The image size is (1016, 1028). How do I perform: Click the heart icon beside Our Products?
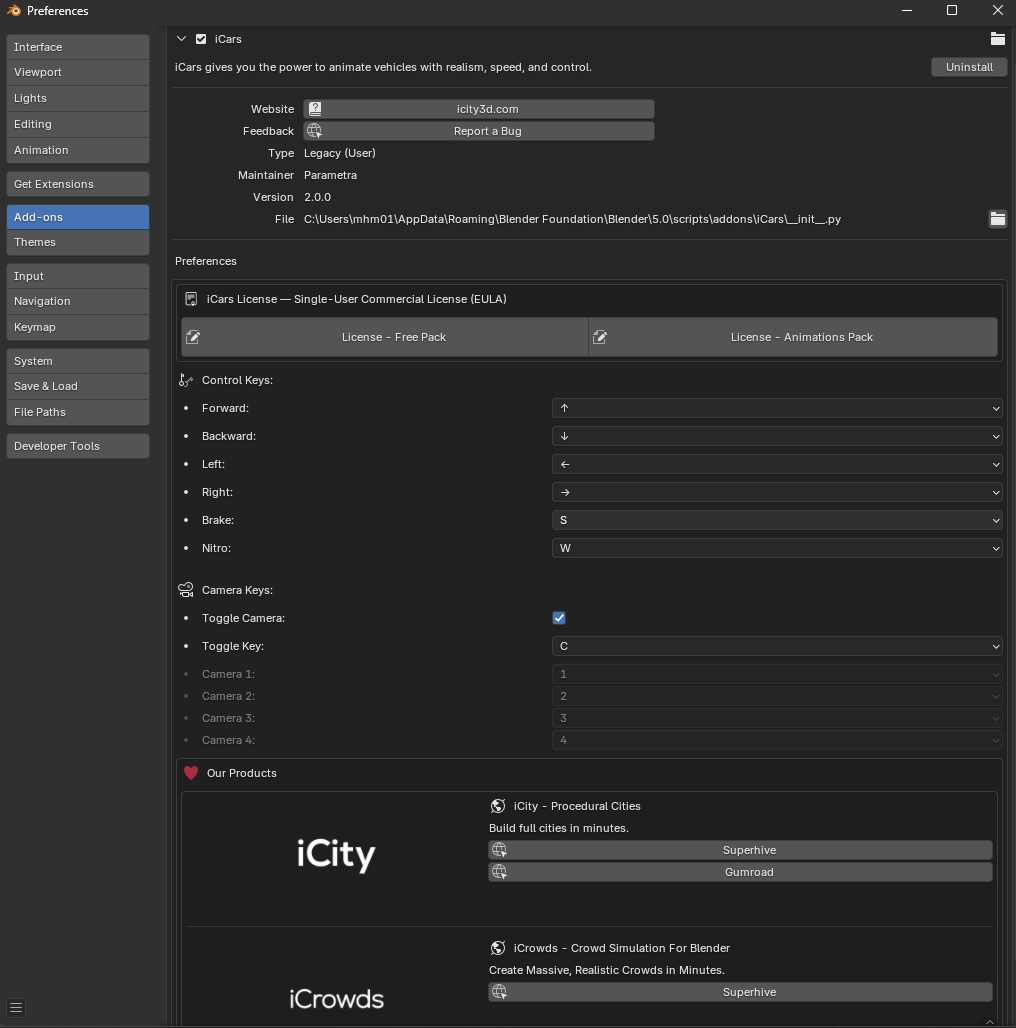click(190, 772)
